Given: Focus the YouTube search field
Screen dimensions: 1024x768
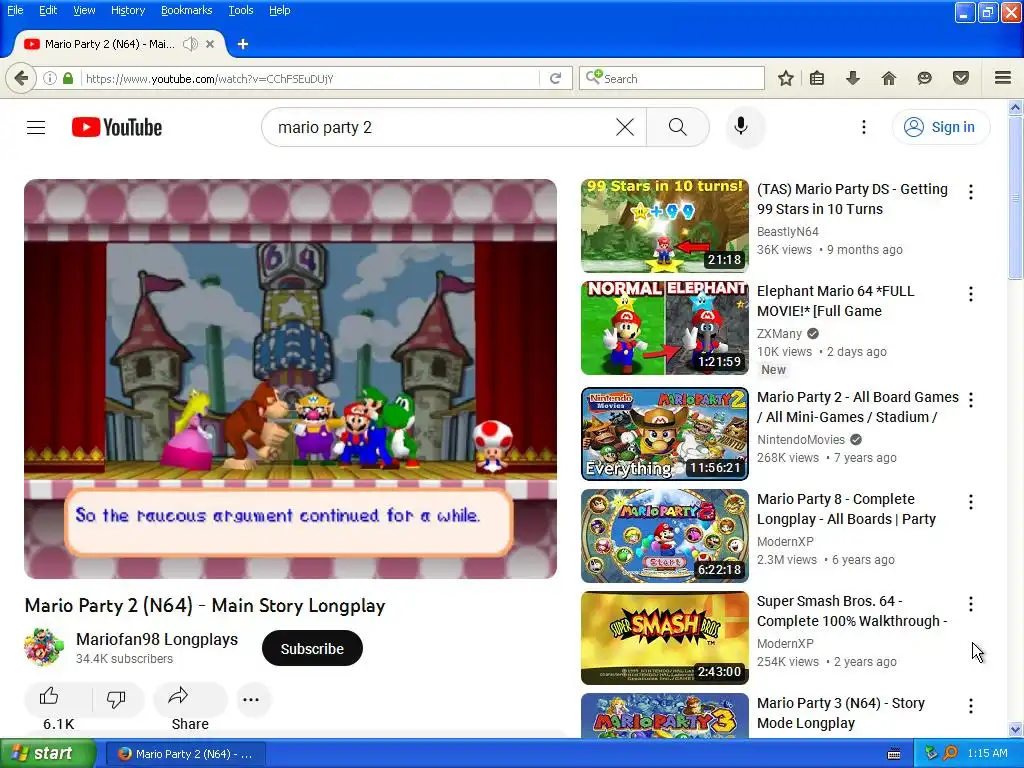Looking at the screenshot, I should 444,127.
